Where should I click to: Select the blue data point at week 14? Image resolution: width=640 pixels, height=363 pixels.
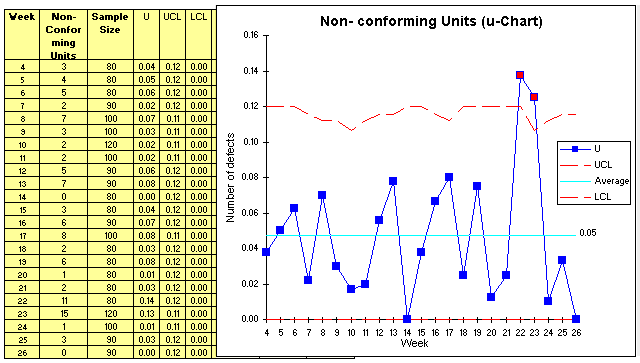click(x=407, y=319)
